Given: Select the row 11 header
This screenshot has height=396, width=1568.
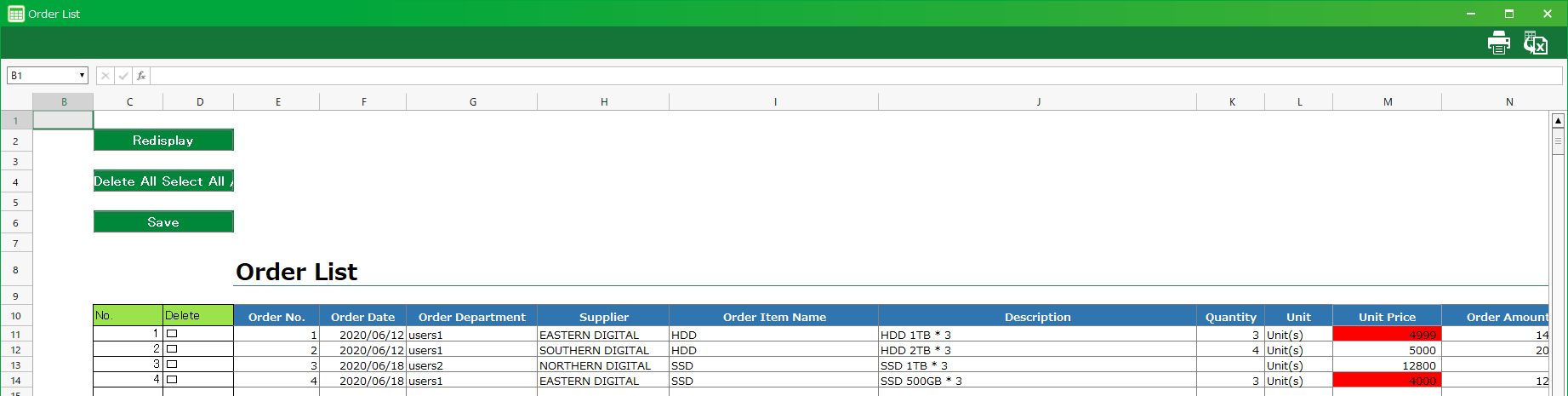Looking at the screenshot, I should tap(15, 335).
